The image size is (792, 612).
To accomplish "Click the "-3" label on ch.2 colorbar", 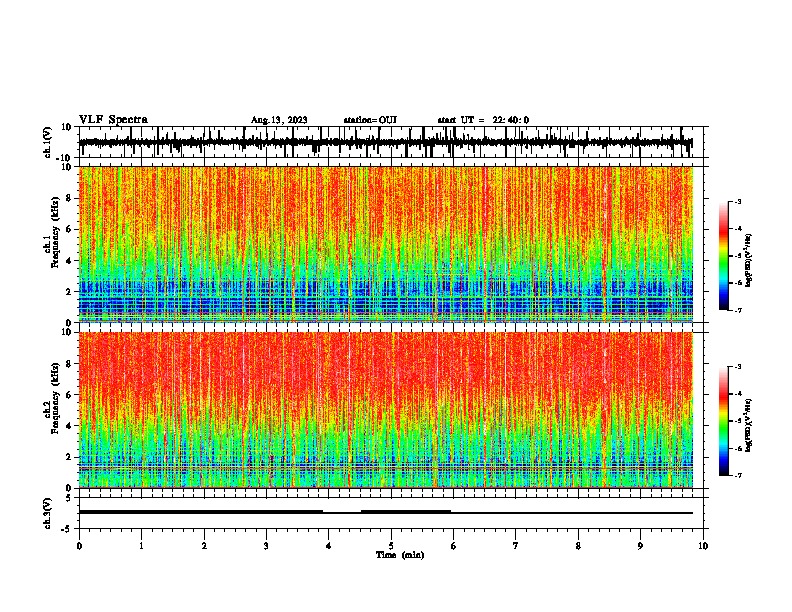I will point(738,367).
